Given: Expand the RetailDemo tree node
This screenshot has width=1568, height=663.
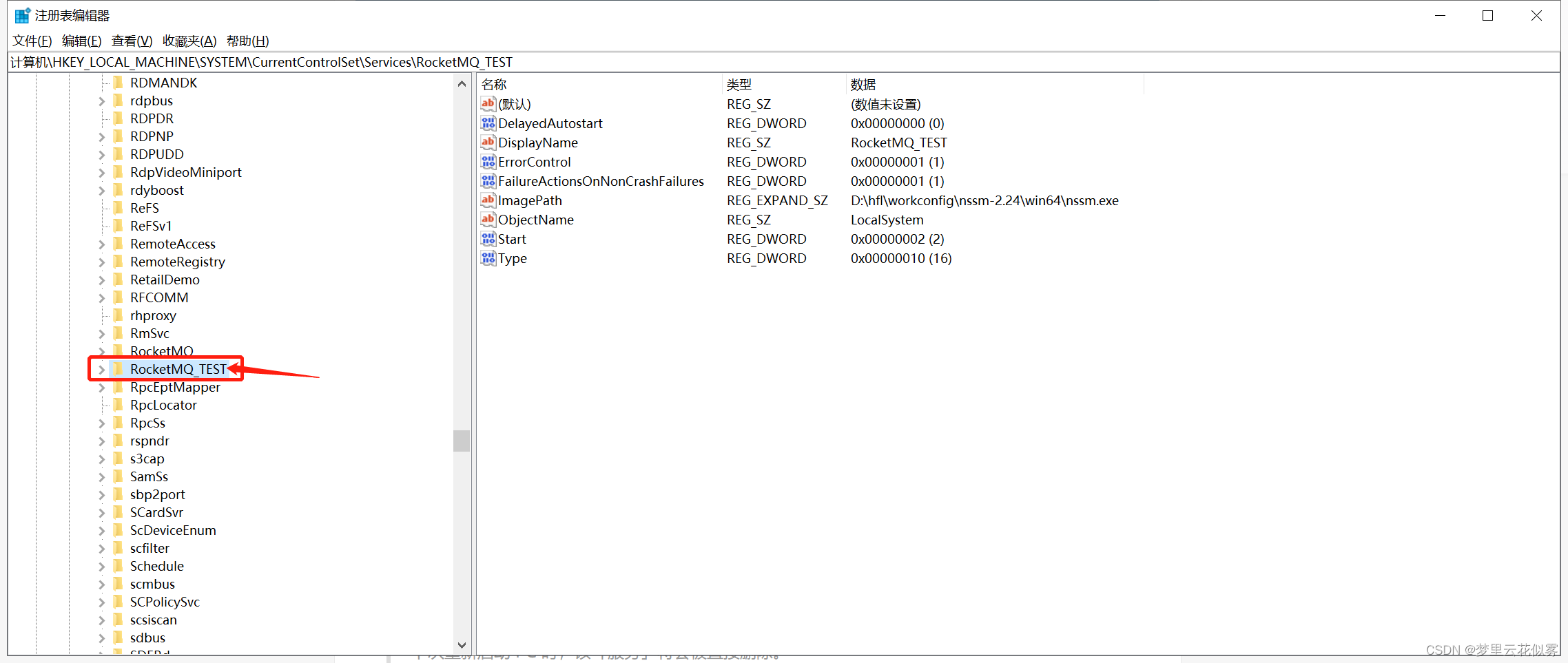Looking at the screenshot, I should point(102,280).
